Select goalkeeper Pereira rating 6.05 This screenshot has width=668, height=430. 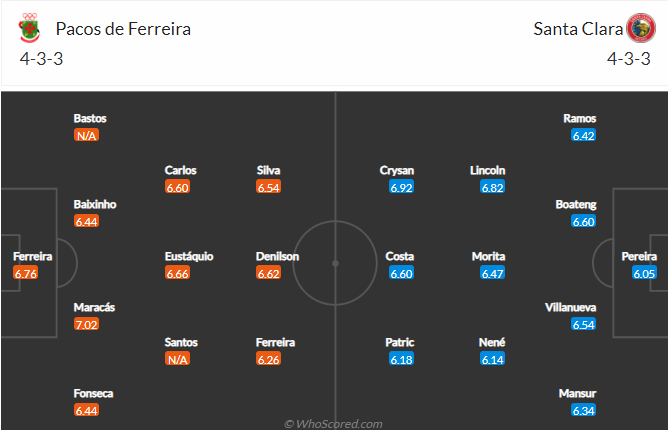pyautogui.click(x=644, y=273)
